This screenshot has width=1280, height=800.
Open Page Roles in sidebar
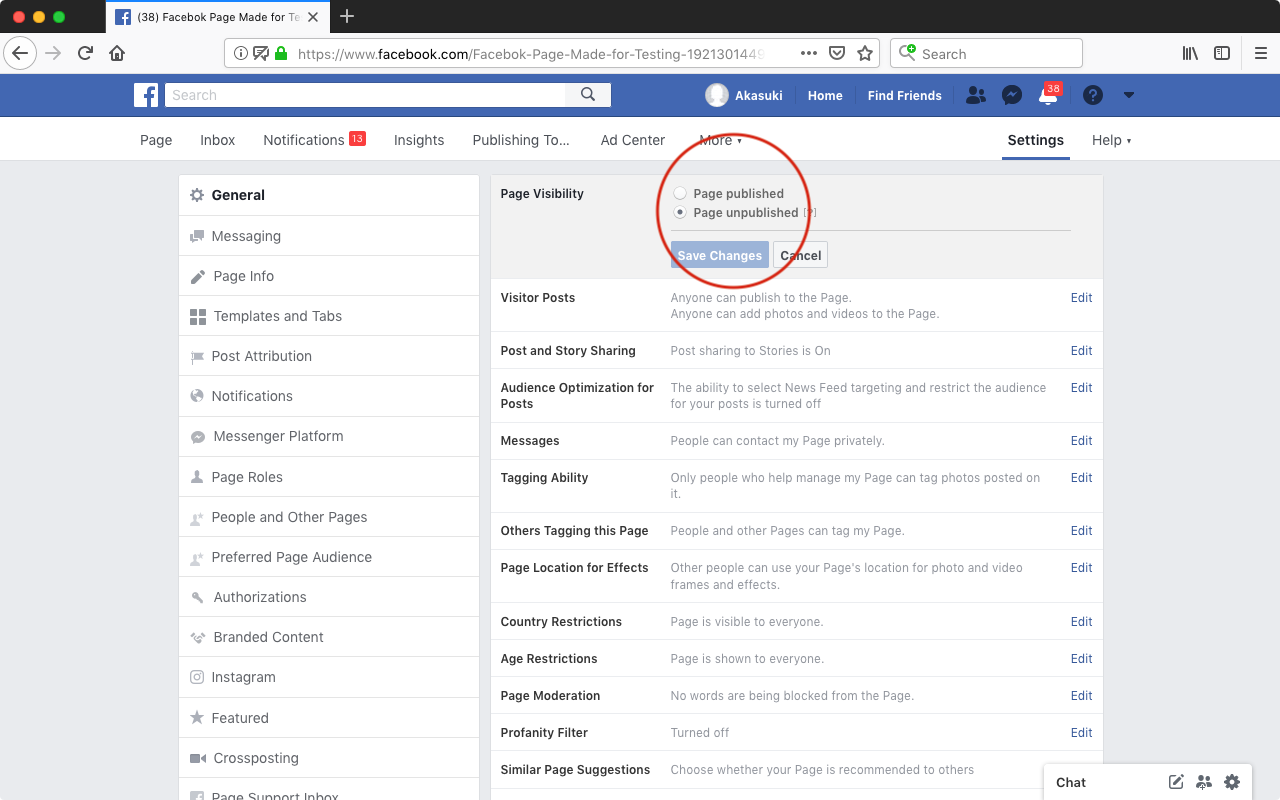329,477
